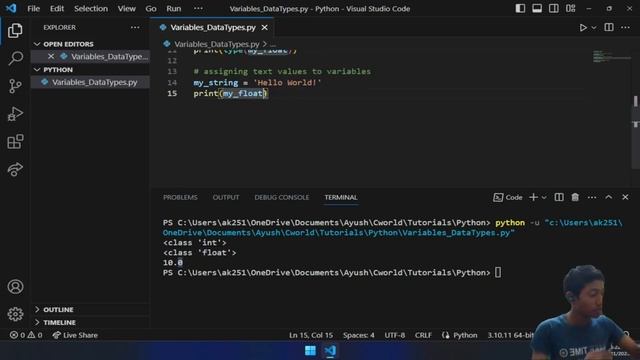Open the Explorer view in activity bar
The image size is (640, 360).
15,31
